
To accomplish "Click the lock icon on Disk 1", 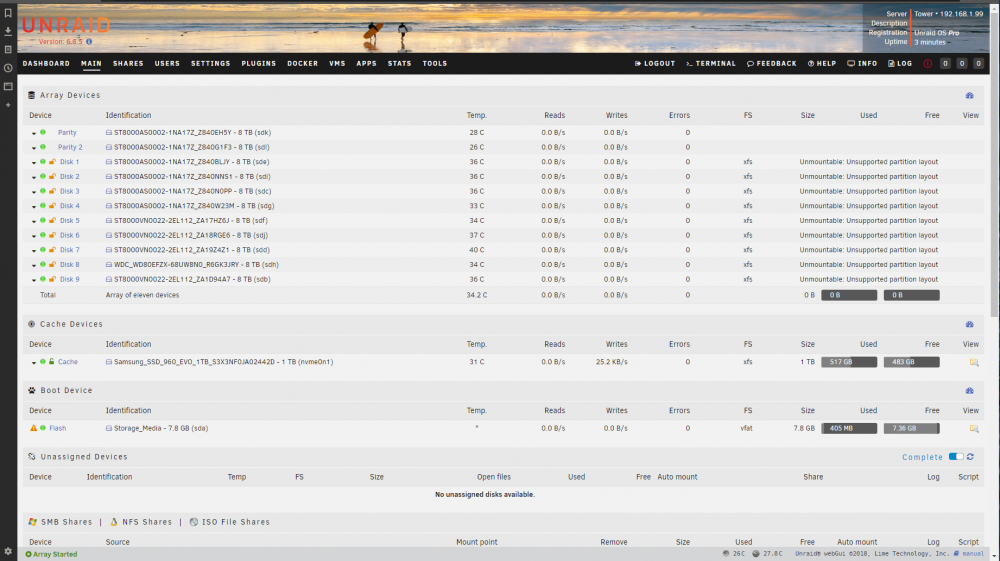I will (52, 162).
